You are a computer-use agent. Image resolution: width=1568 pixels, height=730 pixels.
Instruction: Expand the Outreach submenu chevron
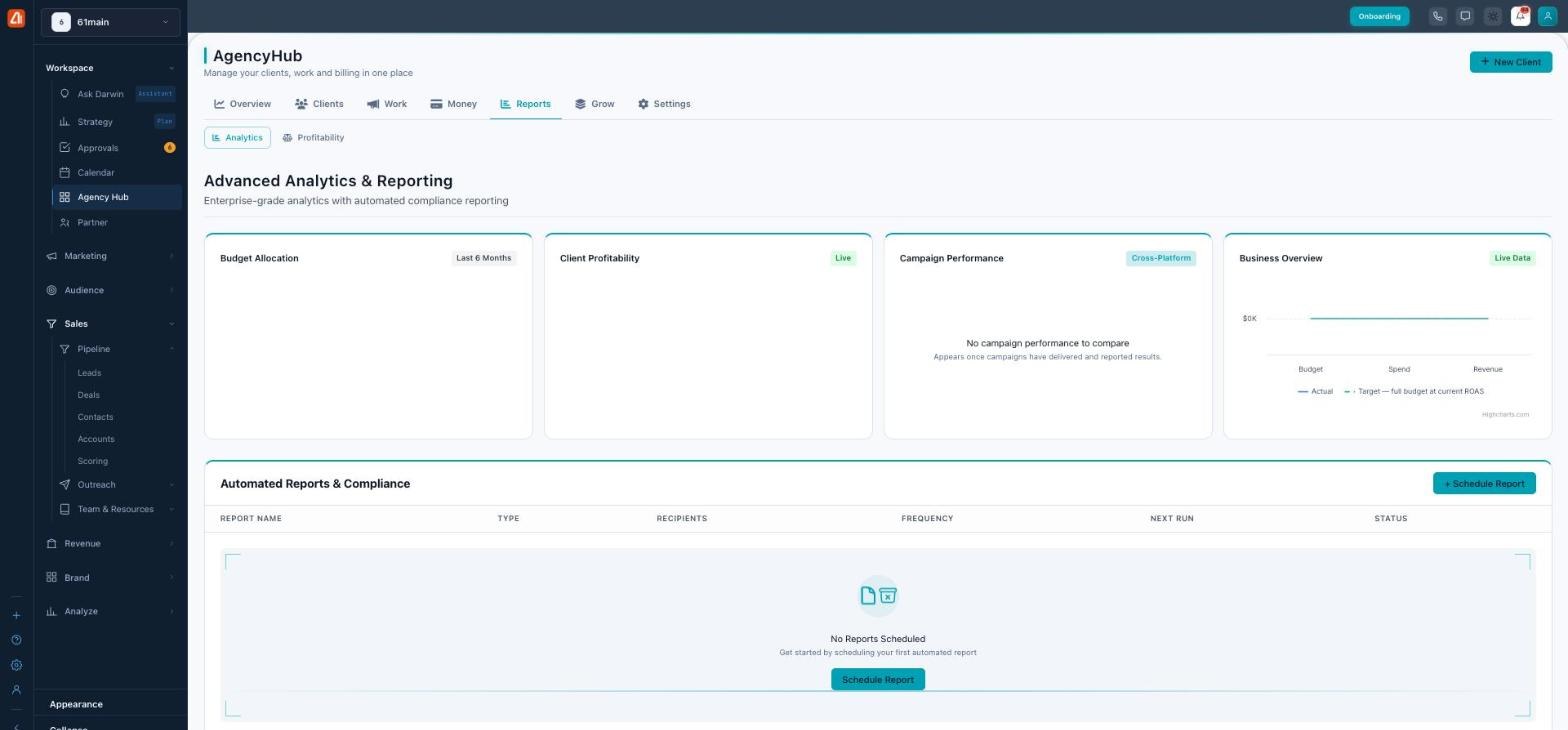pyautogui.click(x=171, y=485)
